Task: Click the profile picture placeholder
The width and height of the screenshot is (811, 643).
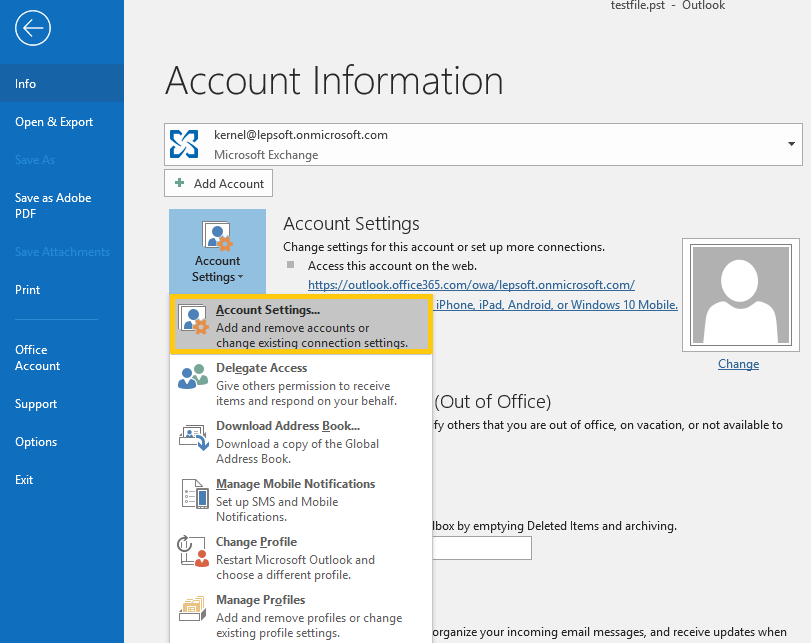Action: tap(740, 294)
